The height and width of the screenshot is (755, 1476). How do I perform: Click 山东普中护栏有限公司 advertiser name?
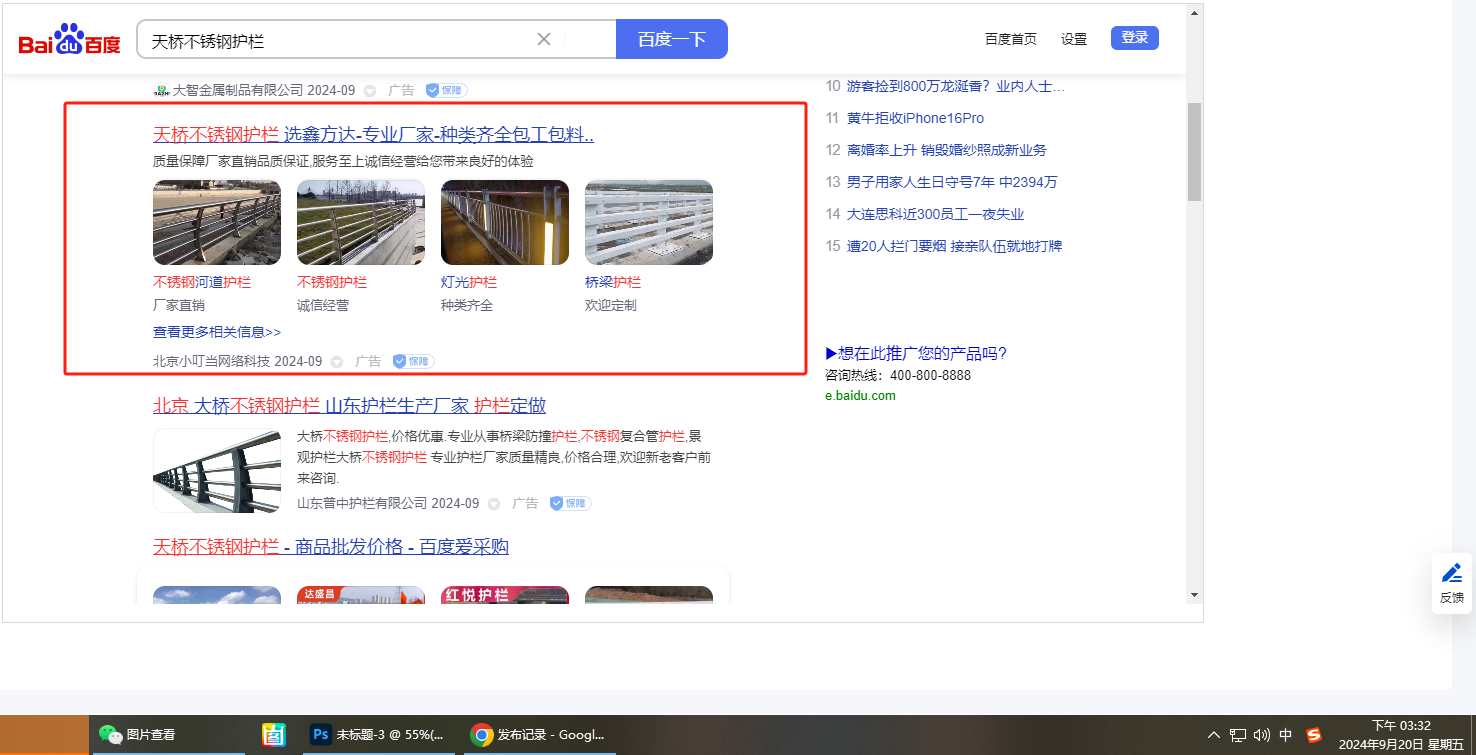[x=362, y=503]
